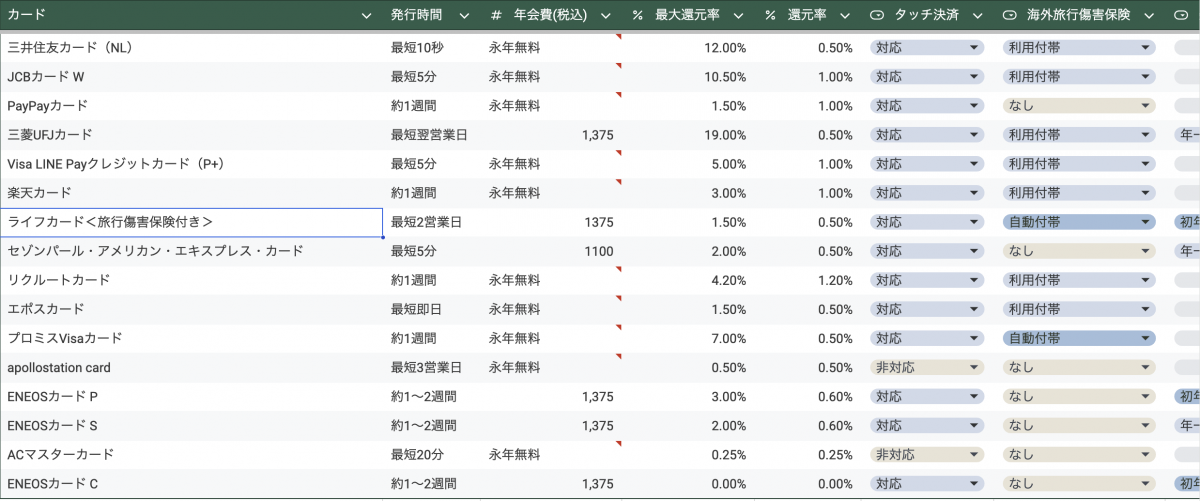Select cell プロミスVisaカード

click(x=192, y=338)
